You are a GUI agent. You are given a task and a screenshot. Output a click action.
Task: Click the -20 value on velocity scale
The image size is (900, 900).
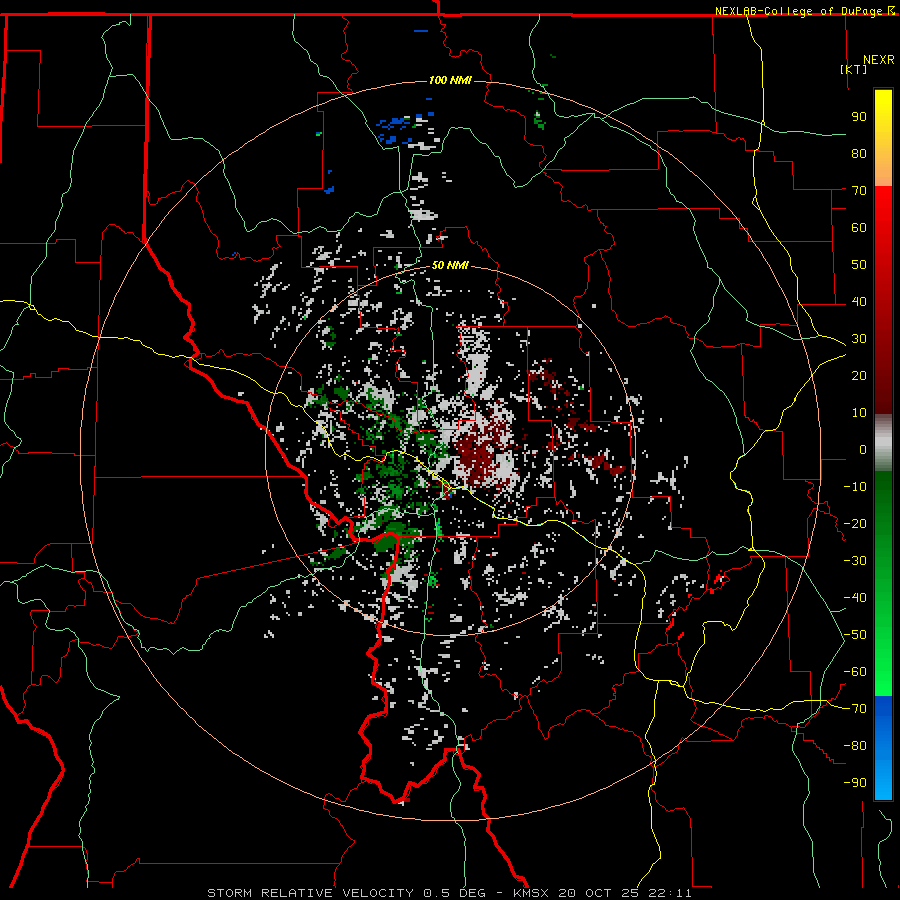855,523
